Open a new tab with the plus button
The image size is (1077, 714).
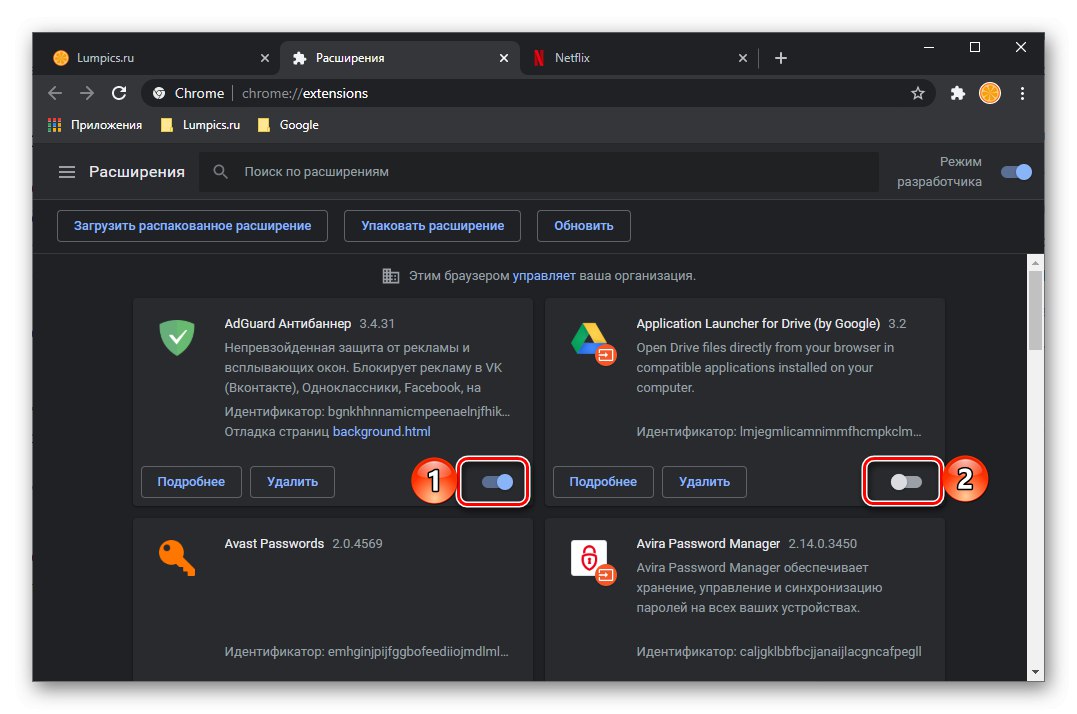click(x=780, y=58)
